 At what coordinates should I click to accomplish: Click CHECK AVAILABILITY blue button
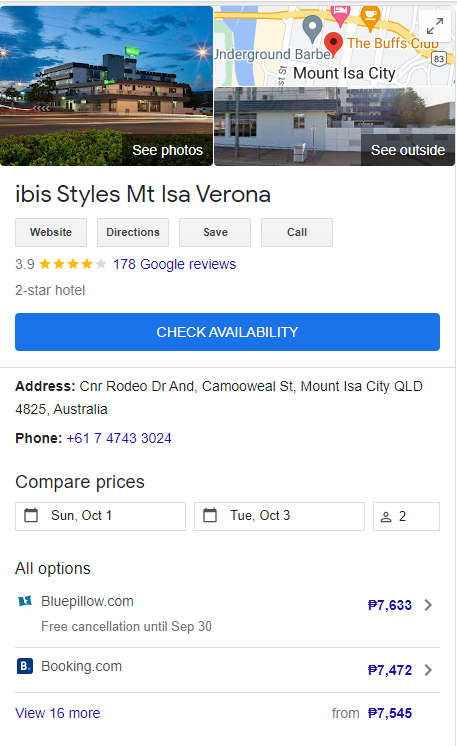point(227,332)
